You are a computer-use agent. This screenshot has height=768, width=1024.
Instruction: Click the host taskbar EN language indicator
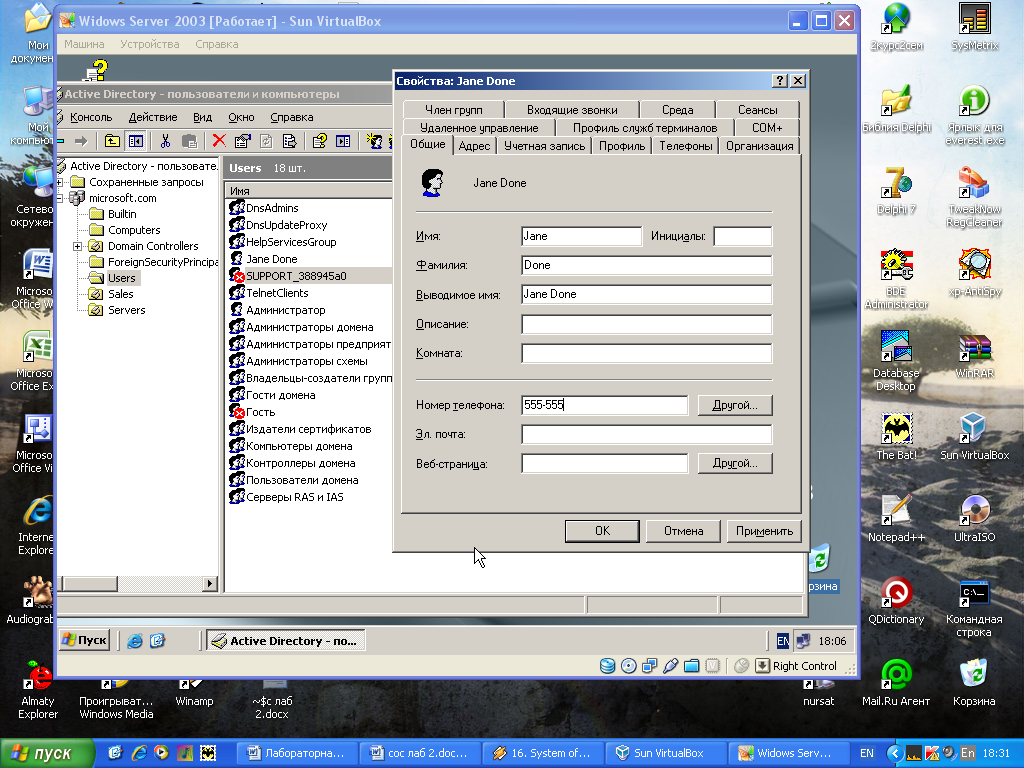(x=867, y=753)
